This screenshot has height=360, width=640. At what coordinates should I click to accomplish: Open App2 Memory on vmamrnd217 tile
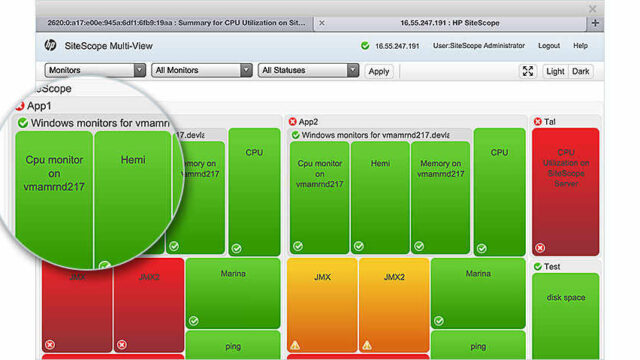pyautogui.click(x=440, y=198)
